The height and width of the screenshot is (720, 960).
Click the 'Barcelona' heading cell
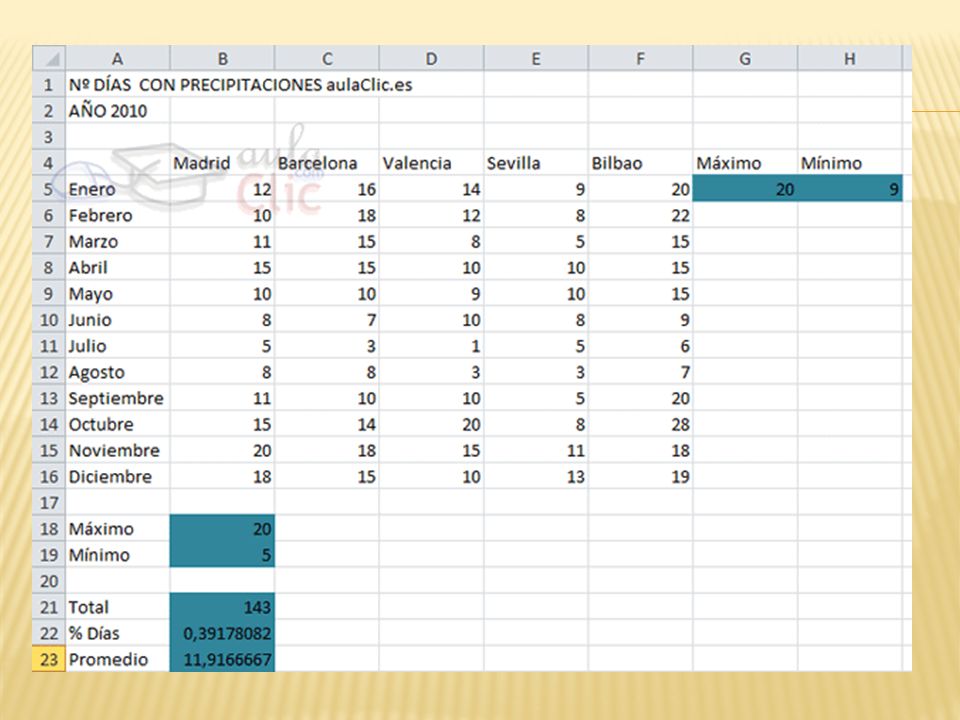pos(327,163)
